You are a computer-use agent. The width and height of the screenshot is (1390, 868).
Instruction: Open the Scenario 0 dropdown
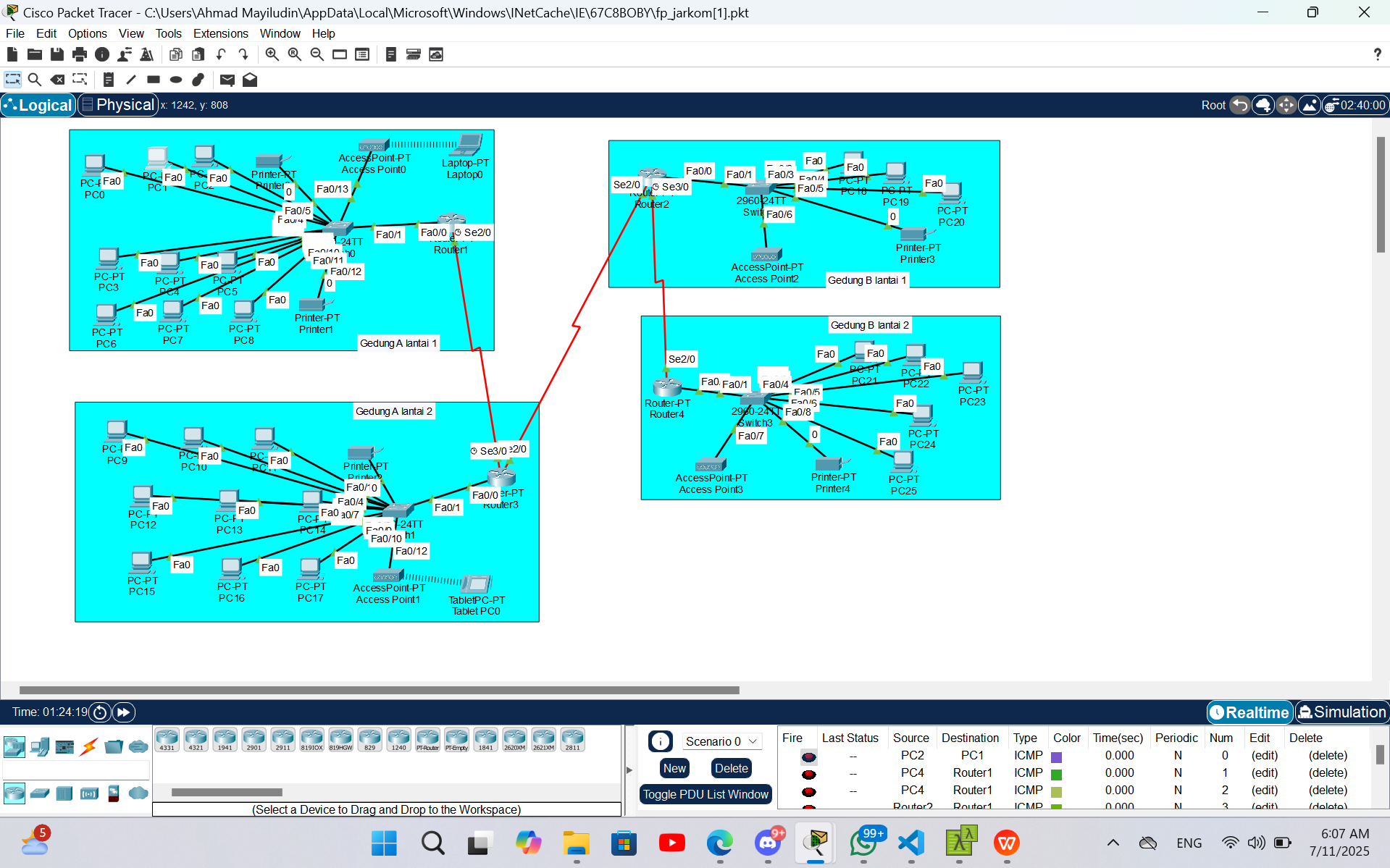click(x=721, y=741)
